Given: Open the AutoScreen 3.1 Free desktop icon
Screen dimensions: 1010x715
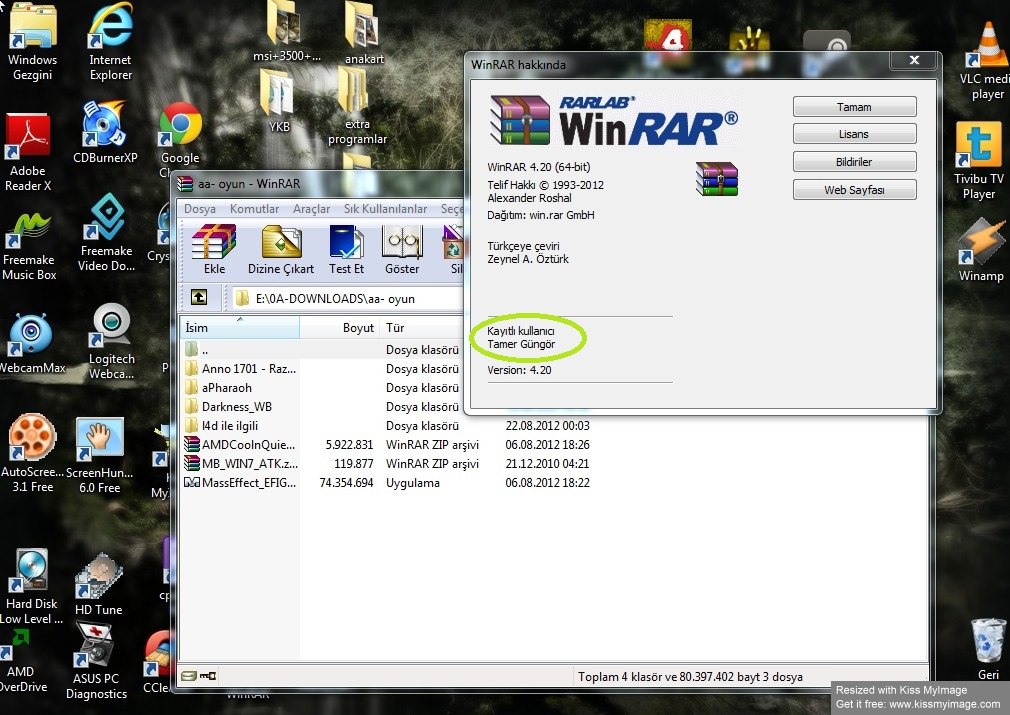Looking at the screenshot, I should point(32,453).
